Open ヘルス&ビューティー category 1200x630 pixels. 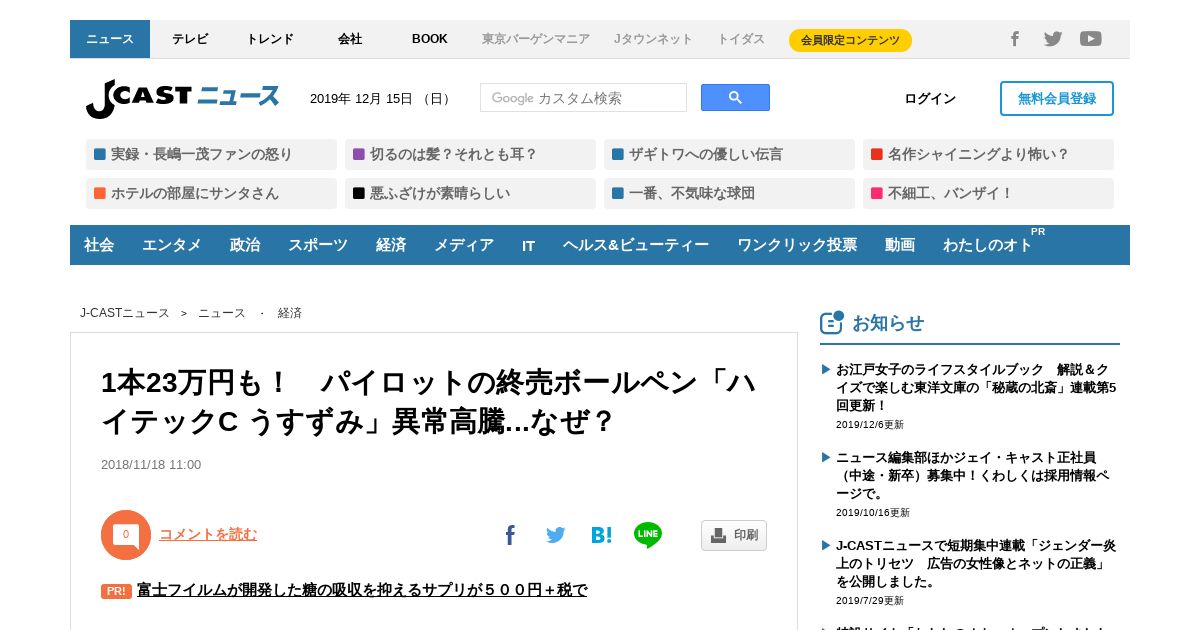click(x=636, y=245)
